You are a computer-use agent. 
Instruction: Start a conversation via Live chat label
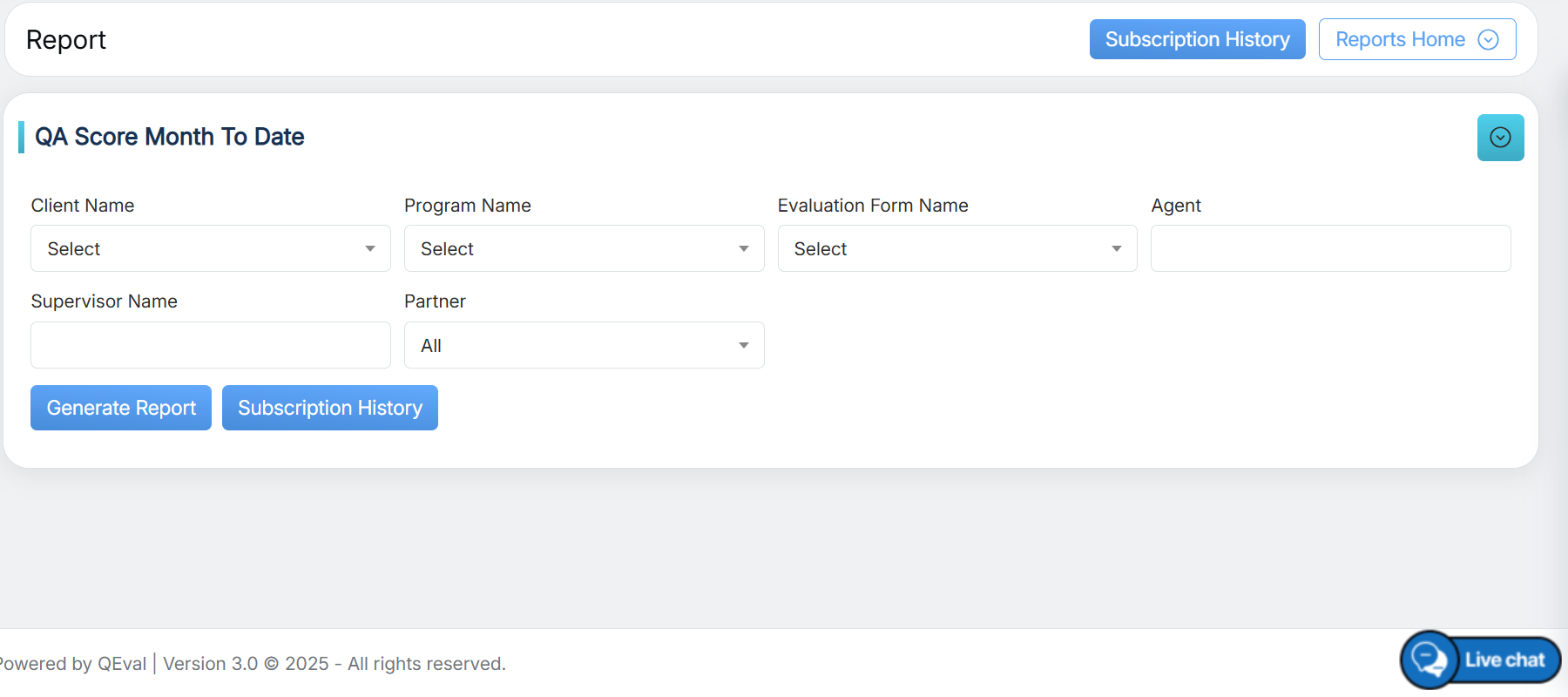1504,660
